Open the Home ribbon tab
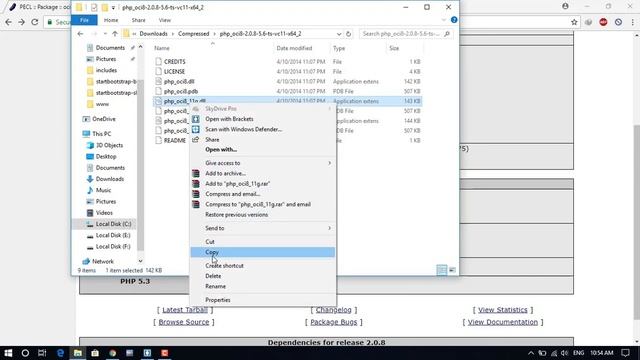This screenshot has width=640, height=360. click(x=111, y=20)
